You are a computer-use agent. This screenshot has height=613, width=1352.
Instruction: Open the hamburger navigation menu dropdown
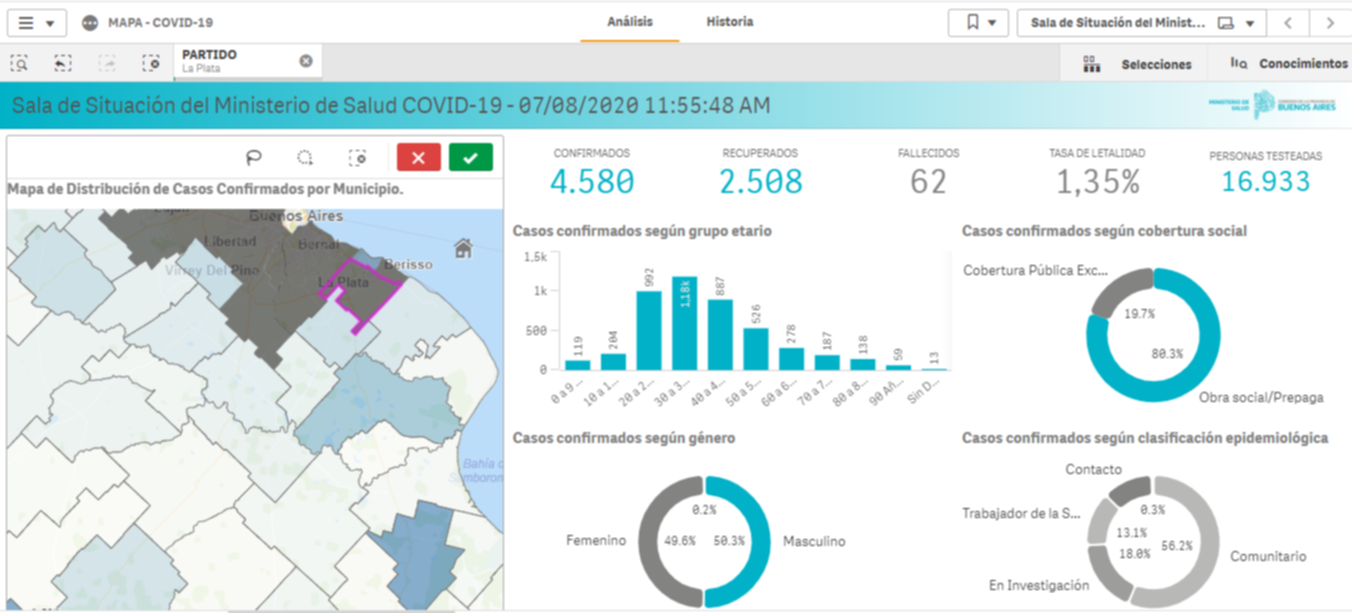[x=37, y=23]
